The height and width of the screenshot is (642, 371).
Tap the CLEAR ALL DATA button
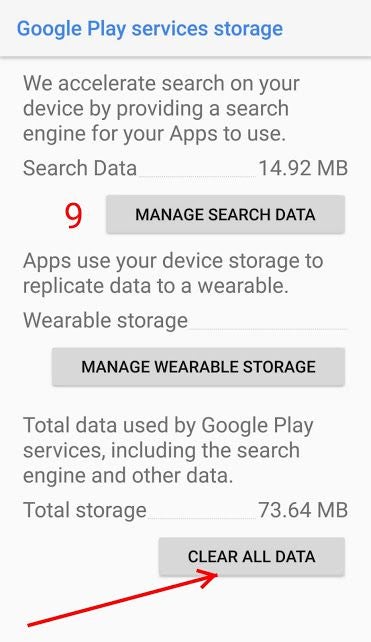point(252,556)
